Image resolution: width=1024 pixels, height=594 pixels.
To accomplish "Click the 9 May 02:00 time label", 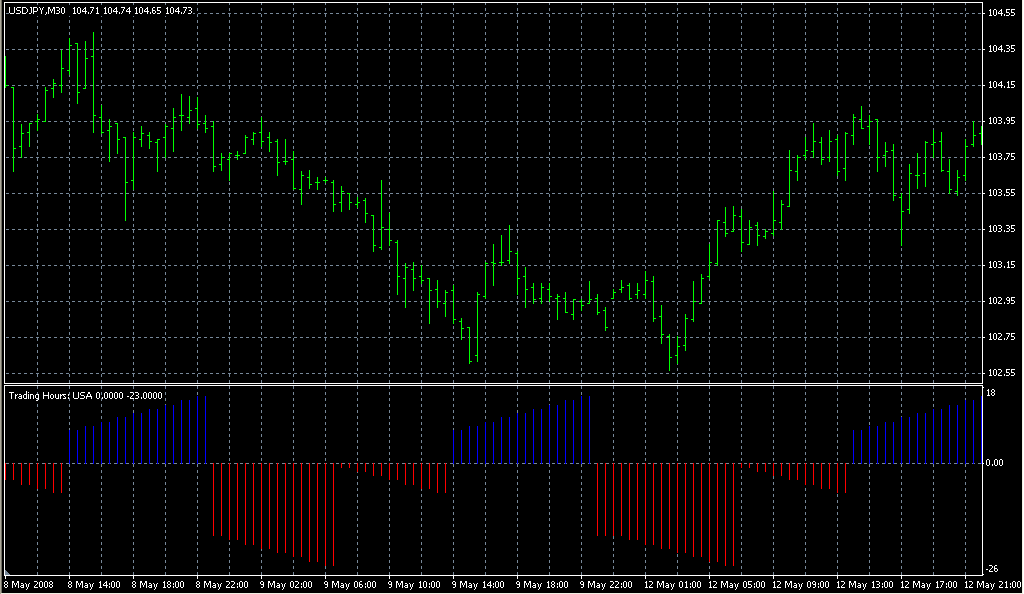I will (286, 585).
